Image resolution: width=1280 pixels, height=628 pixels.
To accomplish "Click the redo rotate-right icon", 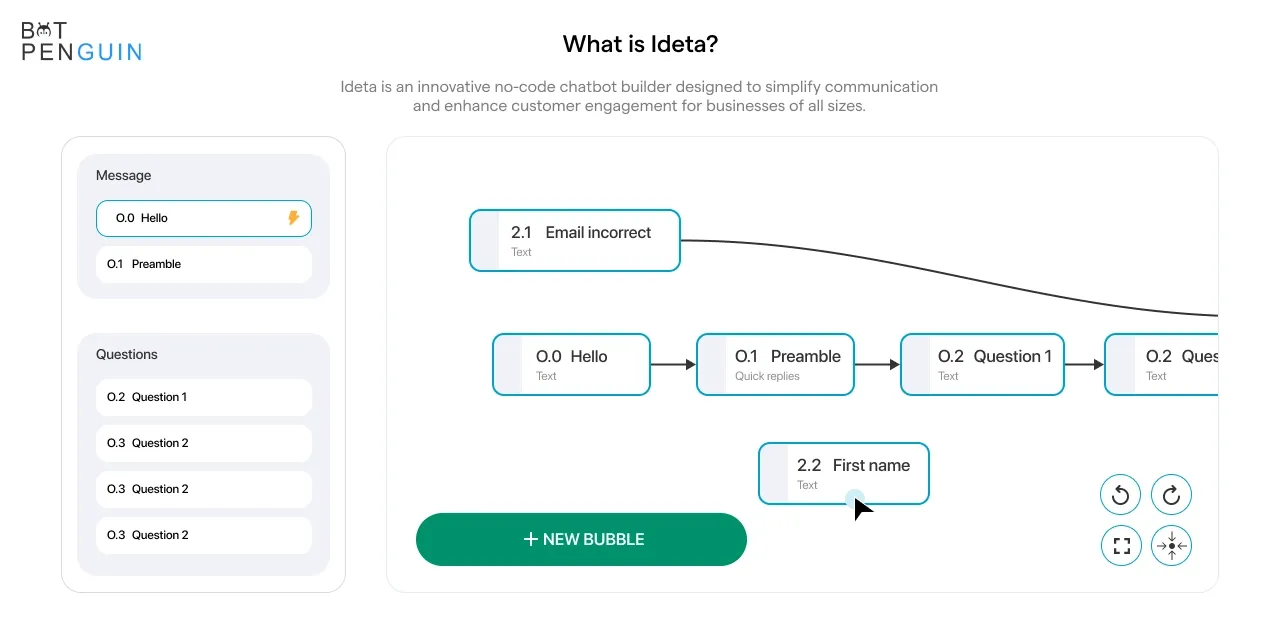I will click(x=1171, y=494).
